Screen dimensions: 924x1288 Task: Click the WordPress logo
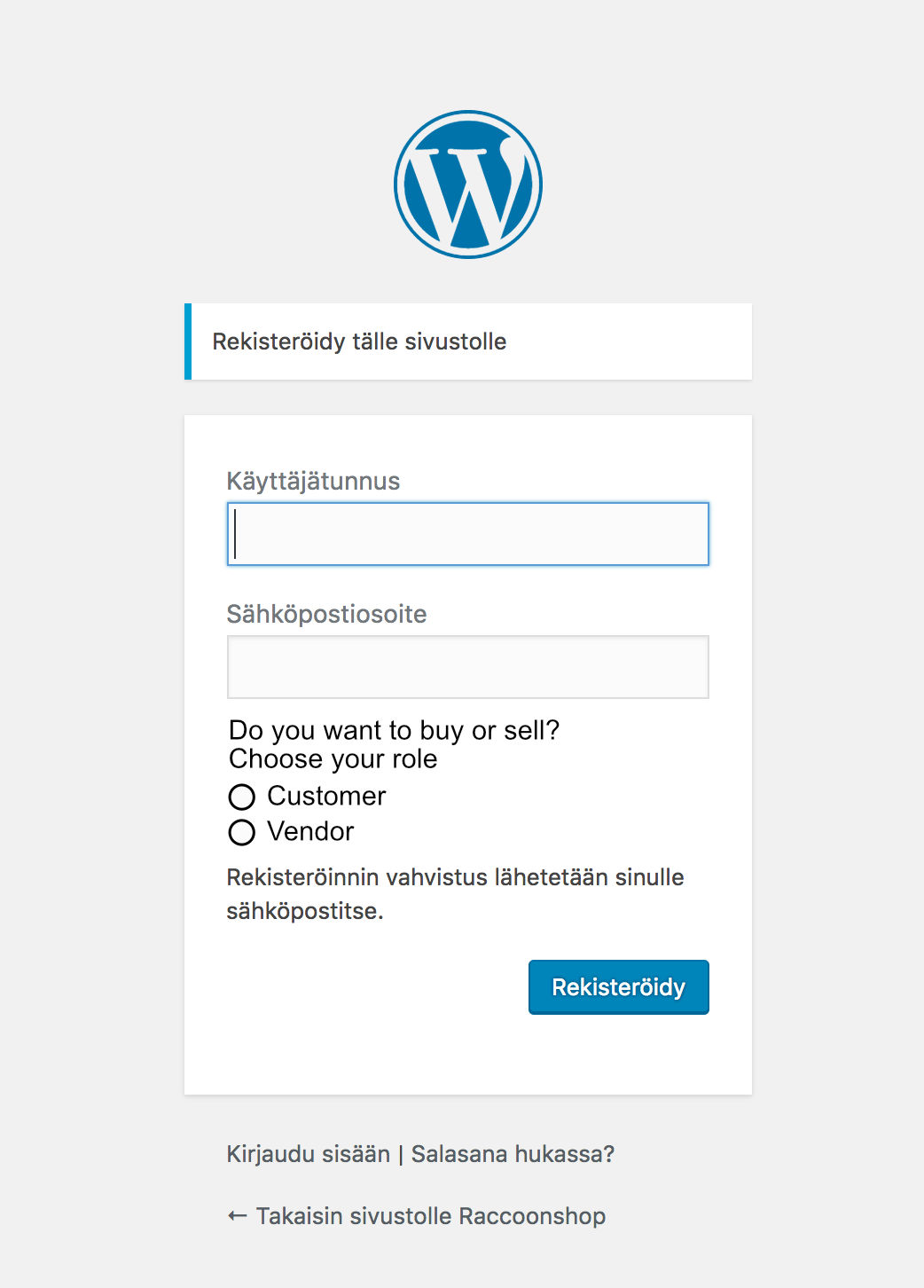point(468,185)
